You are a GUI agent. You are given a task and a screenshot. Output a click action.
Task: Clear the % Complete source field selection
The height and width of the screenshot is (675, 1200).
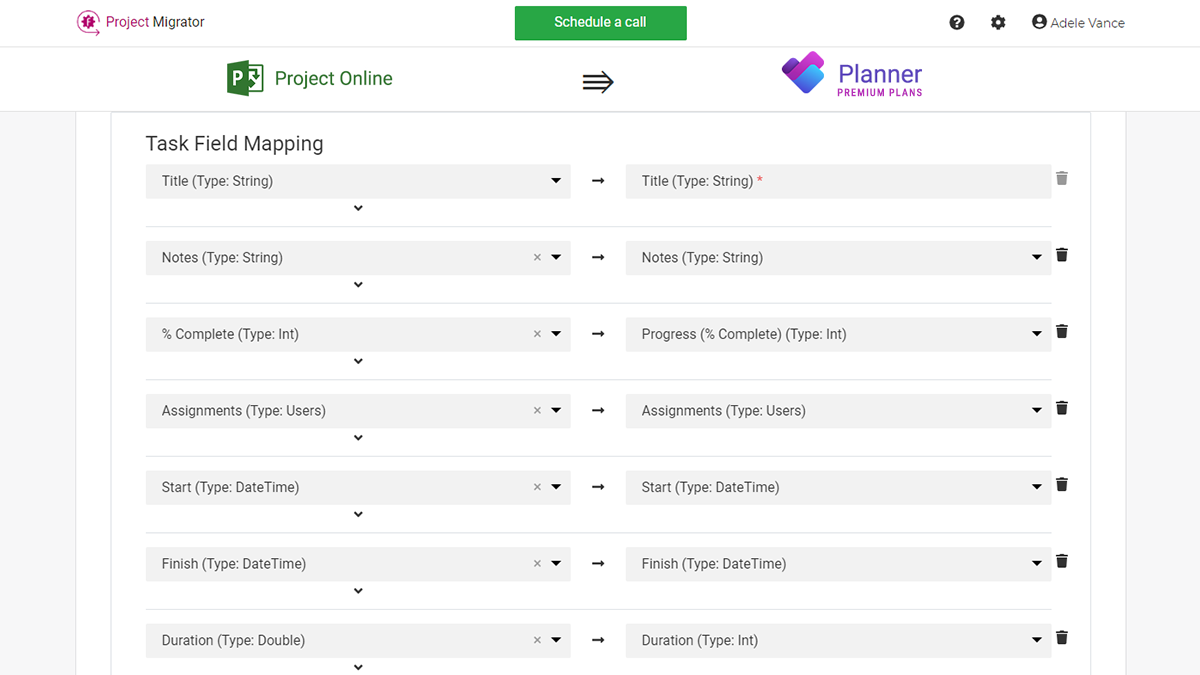537,334
